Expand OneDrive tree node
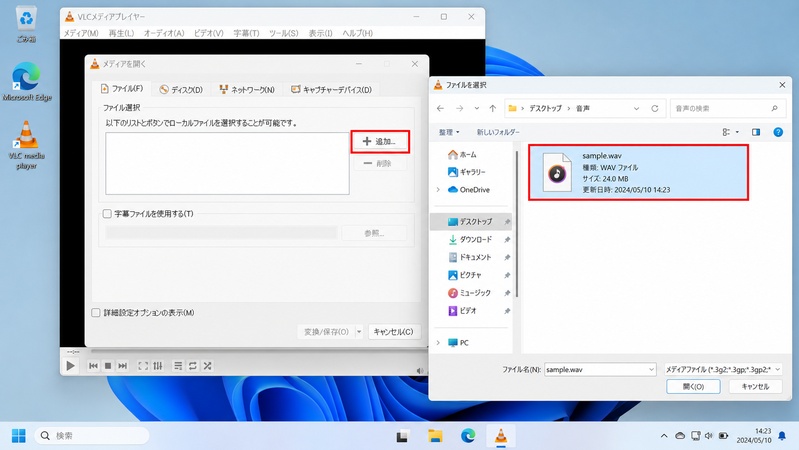Viewport: 799px width, 450px height. (x=438, y=190)
